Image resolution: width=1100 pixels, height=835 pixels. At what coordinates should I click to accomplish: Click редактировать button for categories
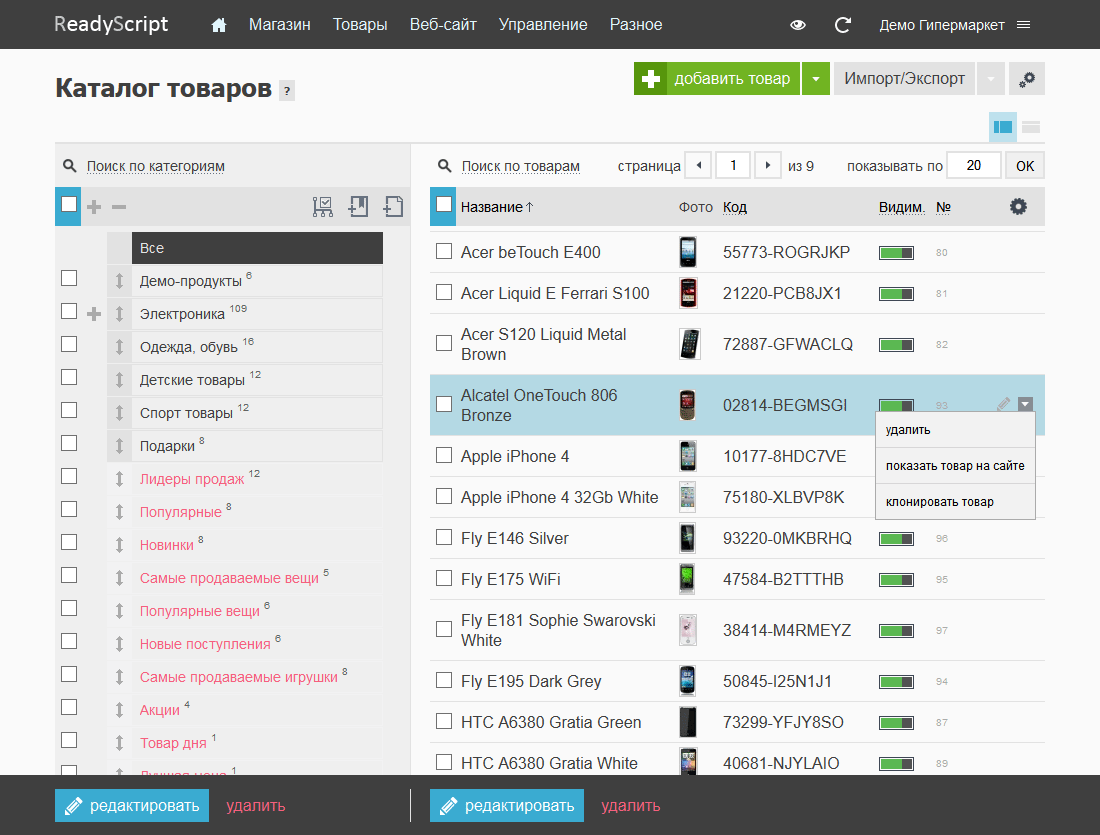132,806
